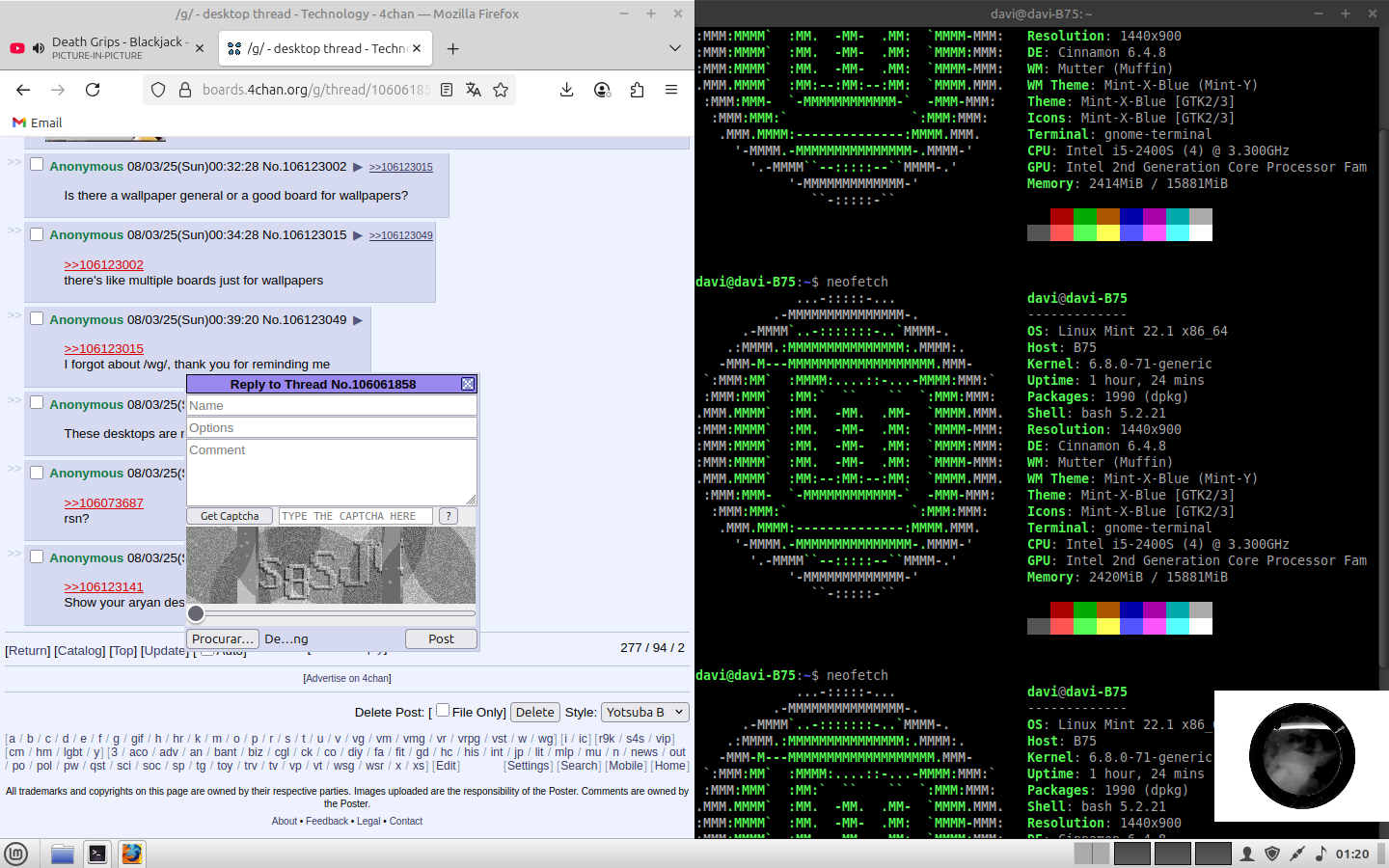1389x868 pixels.
Task: Click the Firefox forward arrow
Action: coord(58,90)
